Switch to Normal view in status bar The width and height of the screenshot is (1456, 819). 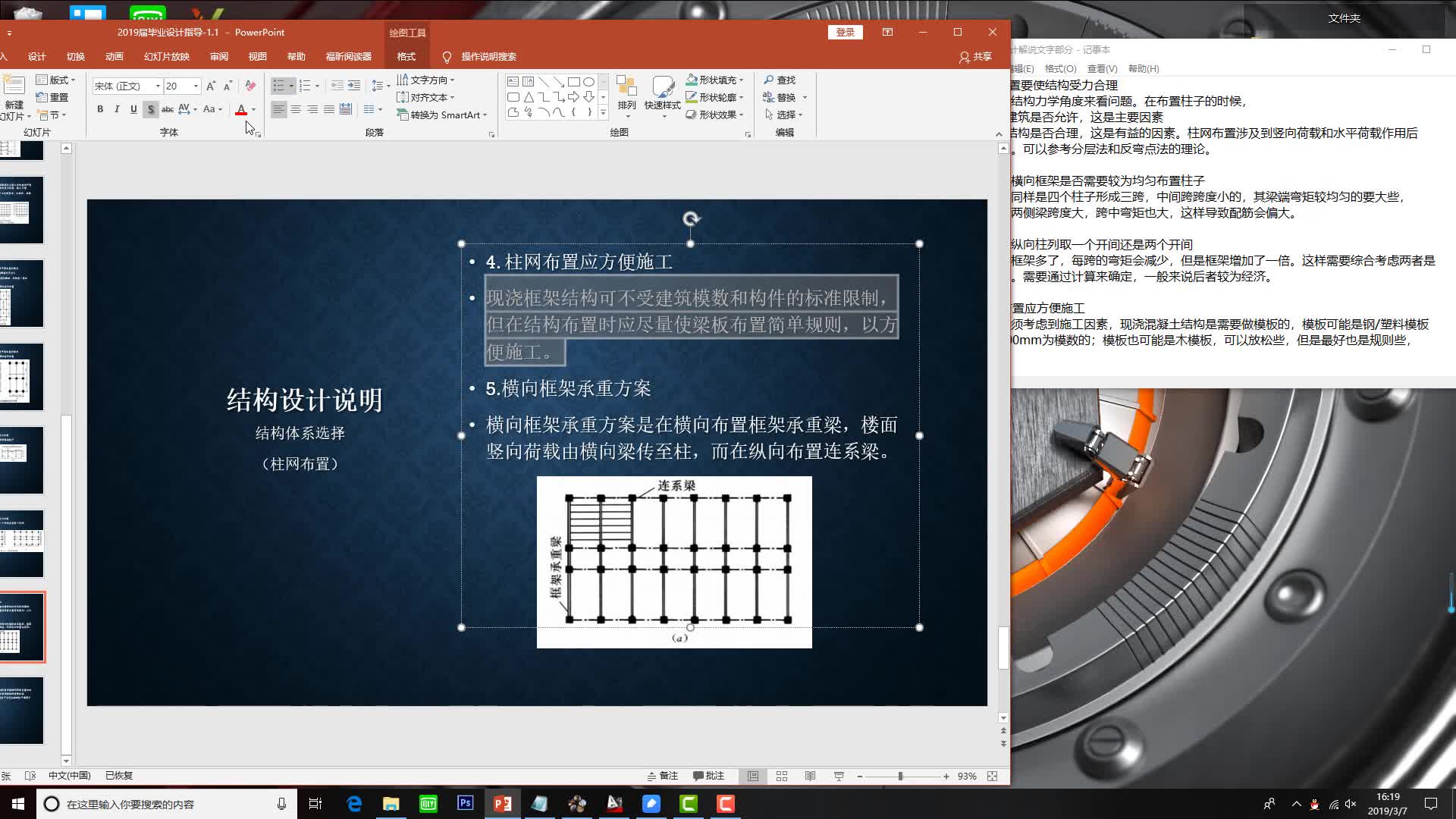pyautogui.click(x=753, y=776)
